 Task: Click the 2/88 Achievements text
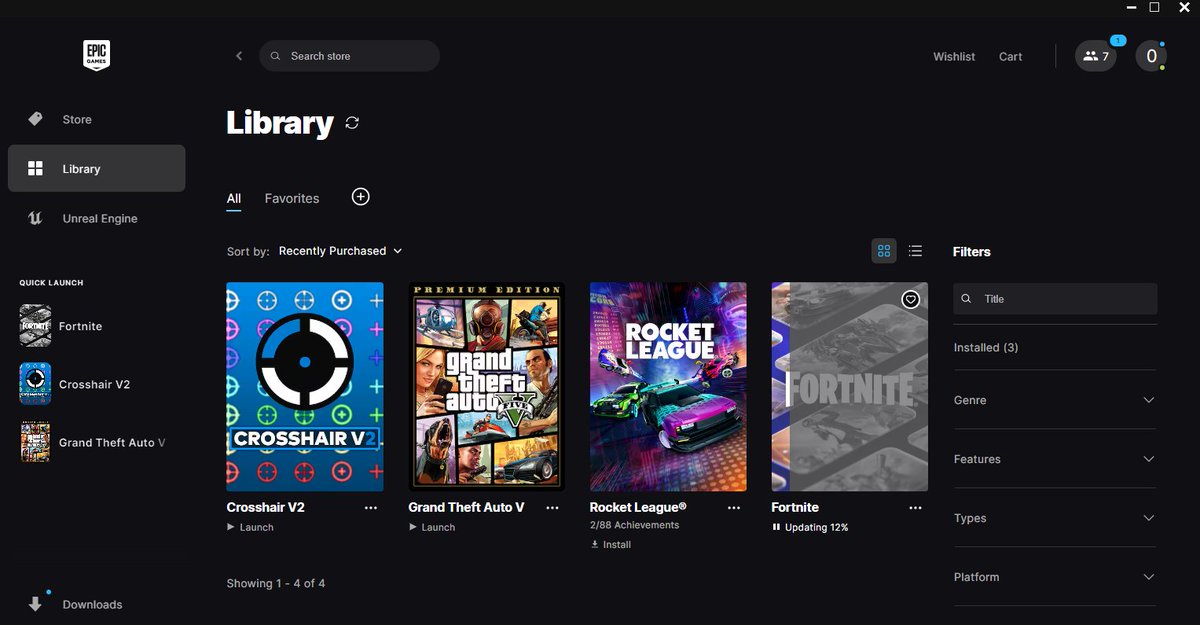pos(634,525)
